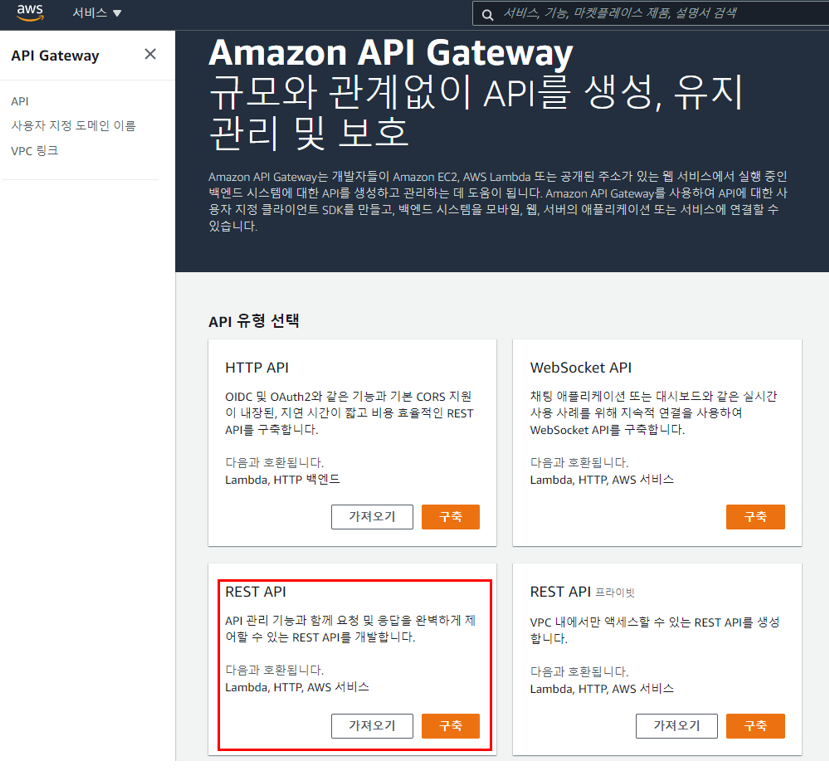Click the REST API 프라이빗 card title
Screen dimensions: 829x772
click(x=582, y=592)
